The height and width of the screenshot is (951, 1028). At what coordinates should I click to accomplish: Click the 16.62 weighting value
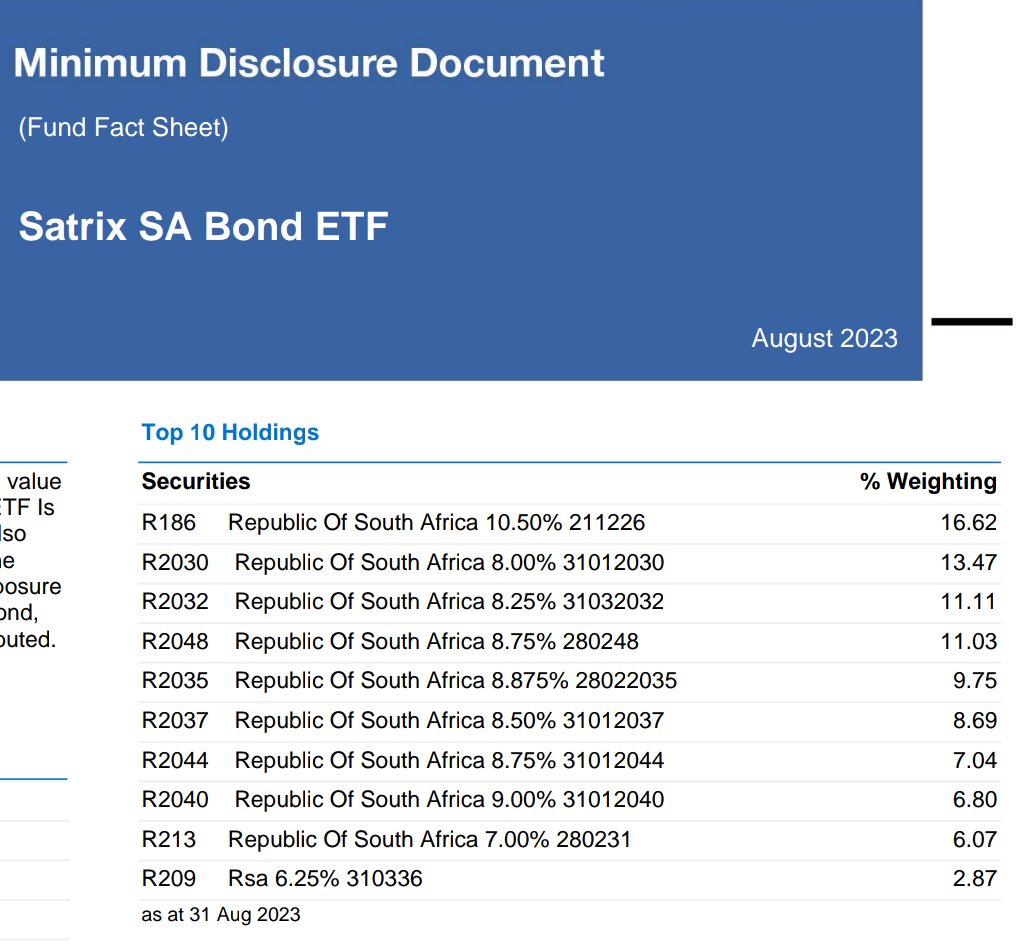(x=968, y=522)
